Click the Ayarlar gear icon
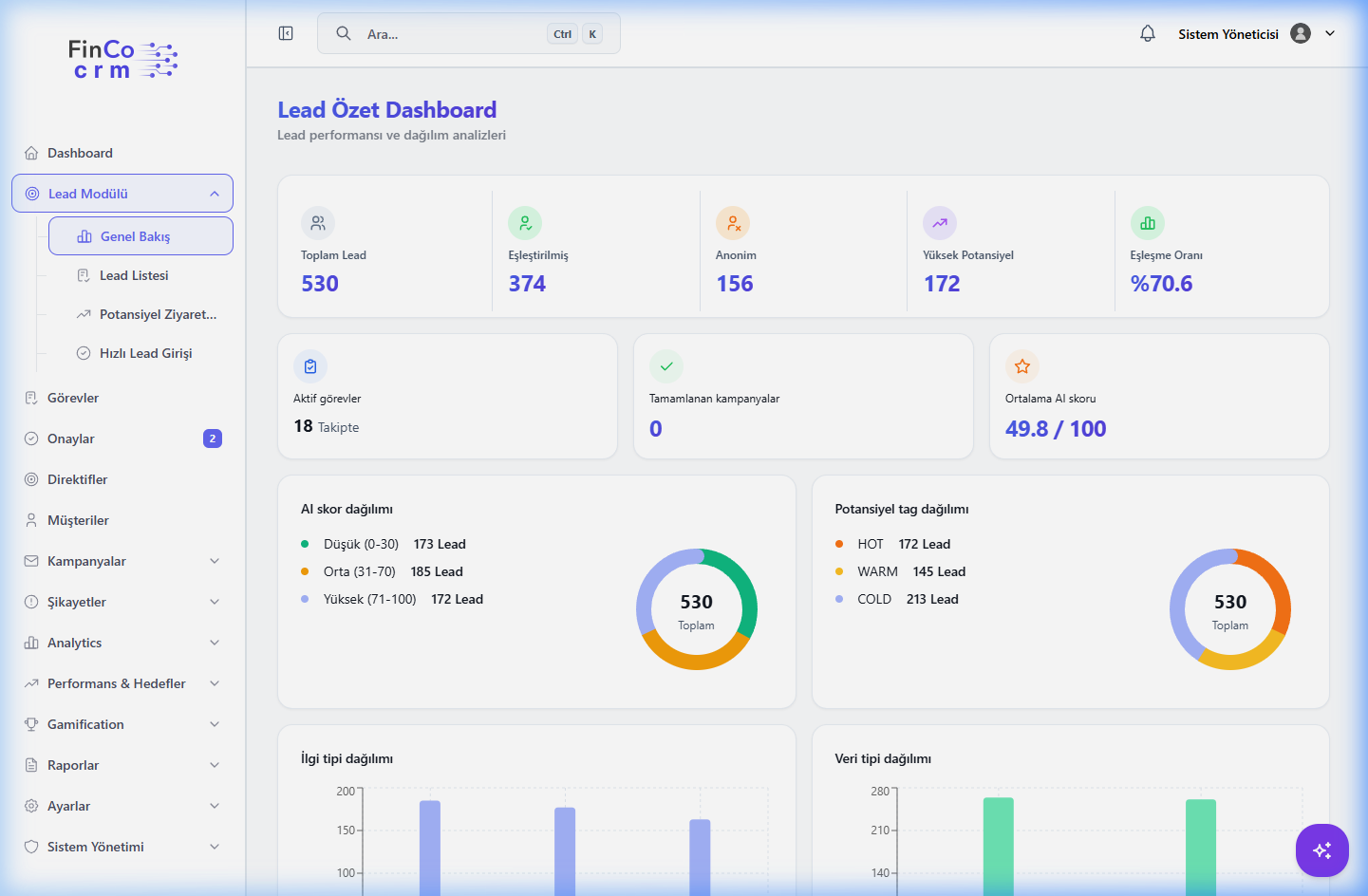Image resolution: width=1368 pixels, height=896 pixels. click(x=31, y=806)
